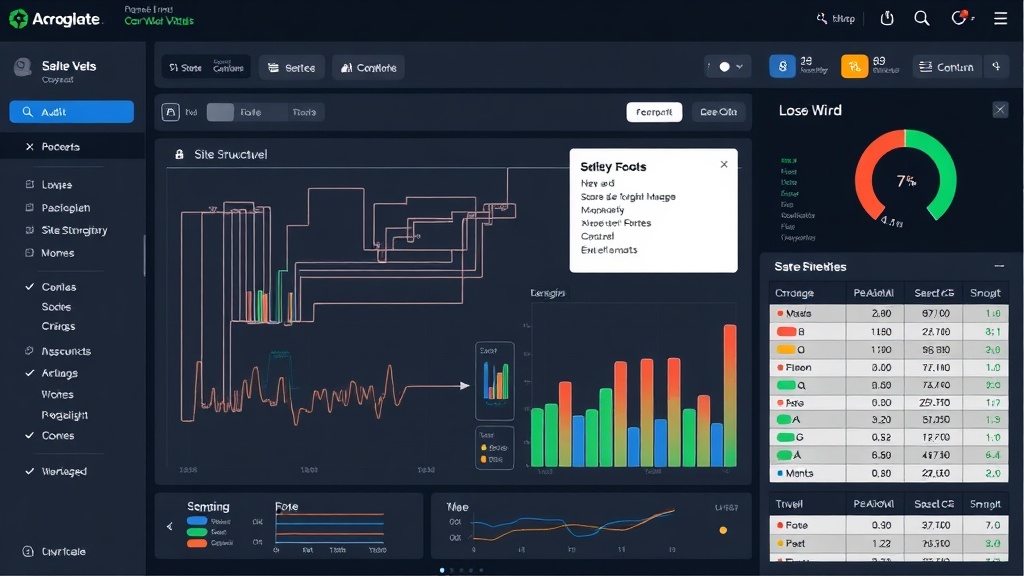
Task: Click the Acroglate logo icon
Action: [x=18, y=19]
